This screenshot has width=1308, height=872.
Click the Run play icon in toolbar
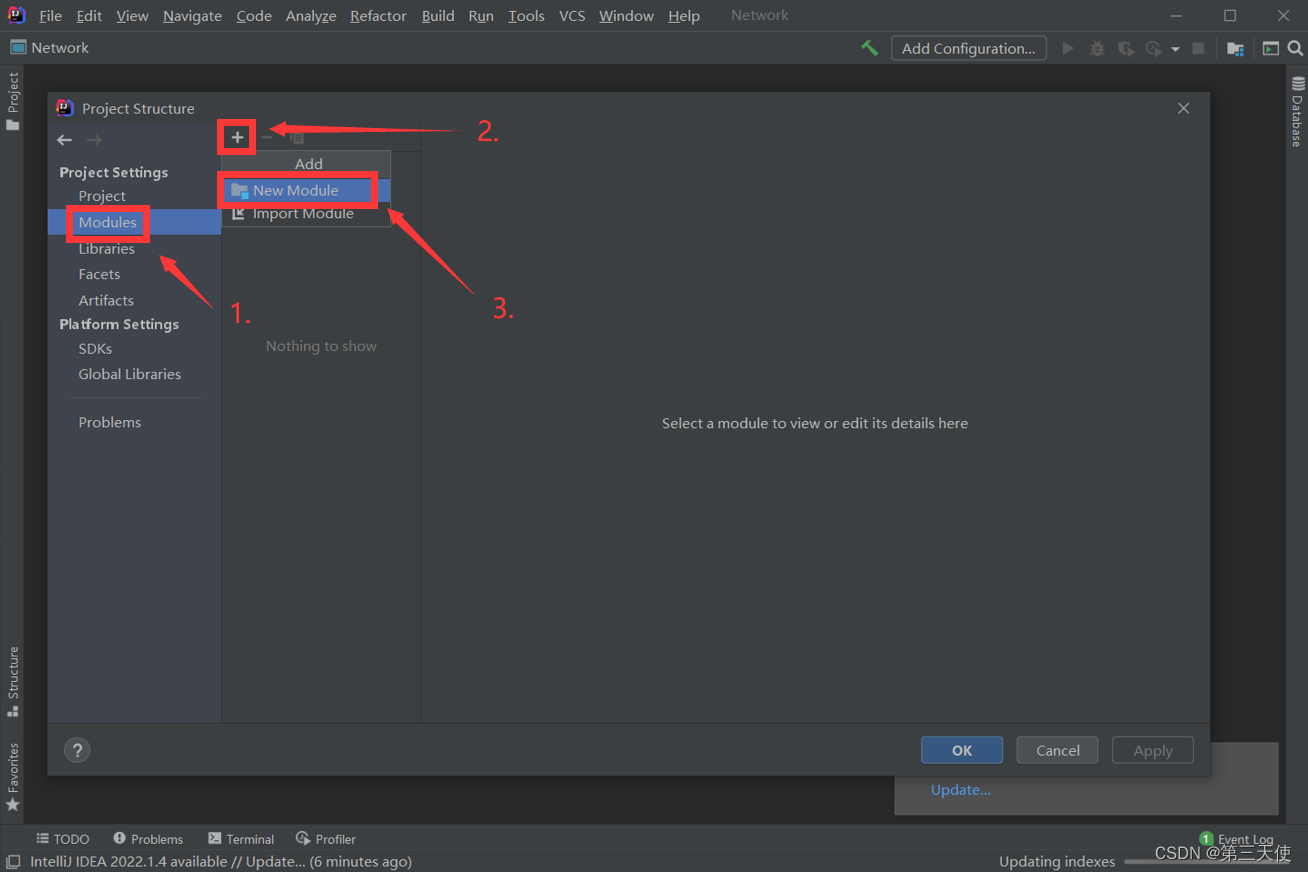tap(1068, 48)
